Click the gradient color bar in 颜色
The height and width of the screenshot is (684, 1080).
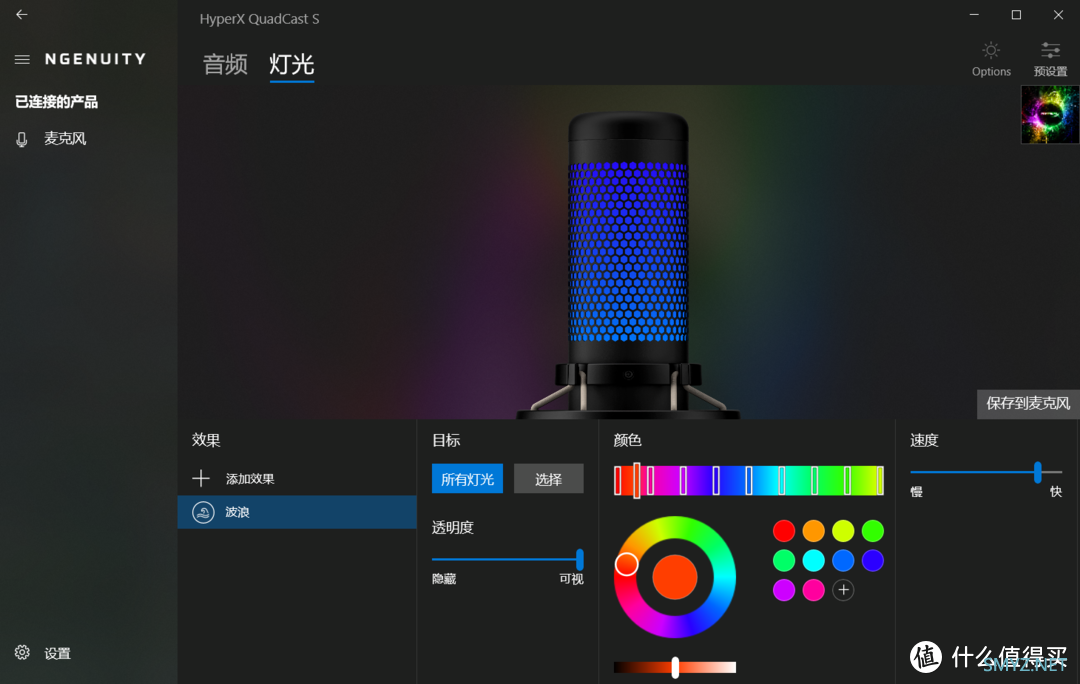coord(749,480)
